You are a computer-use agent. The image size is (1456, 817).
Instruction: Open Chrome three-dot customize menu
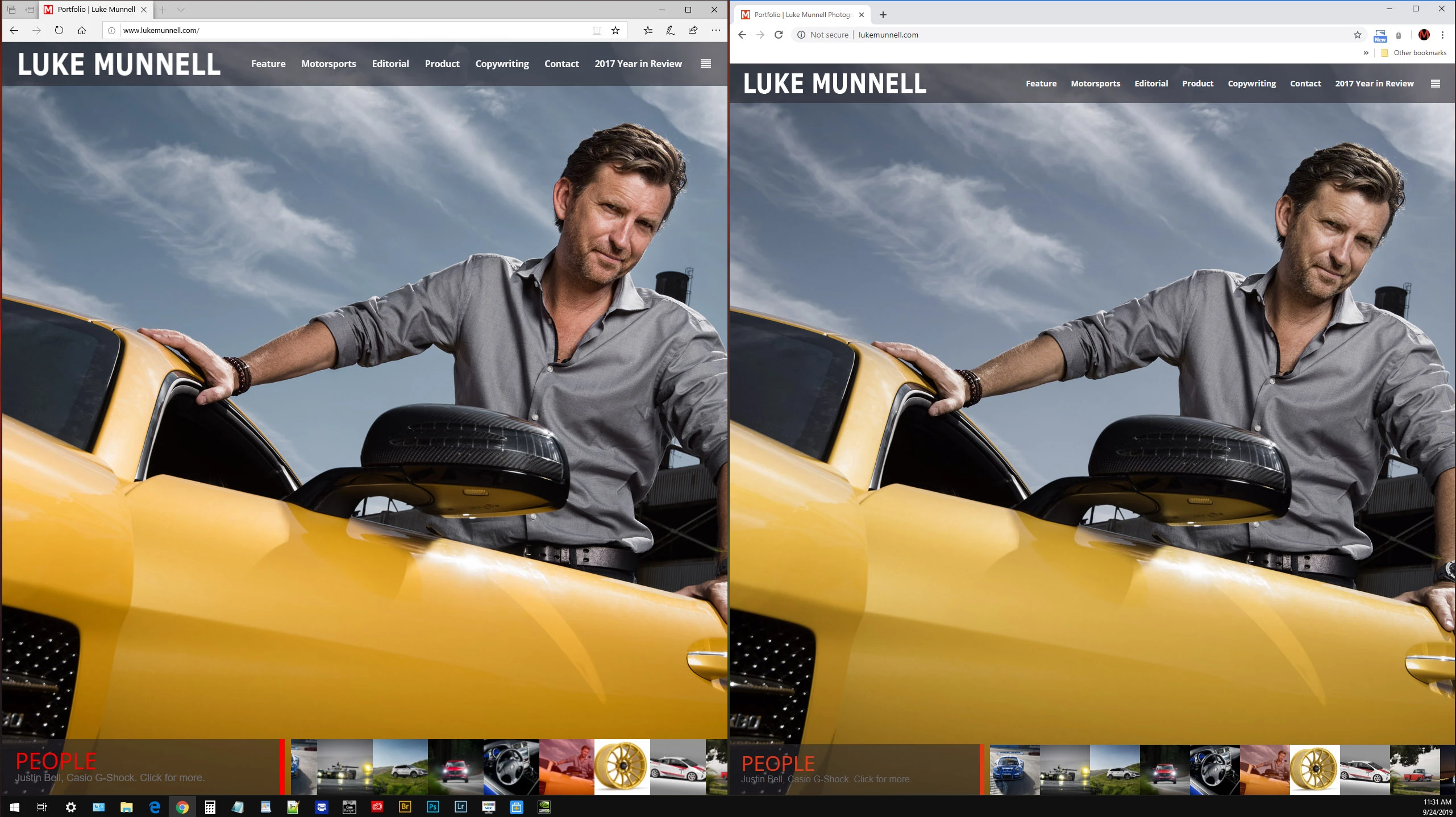[x=1442, y=35]
